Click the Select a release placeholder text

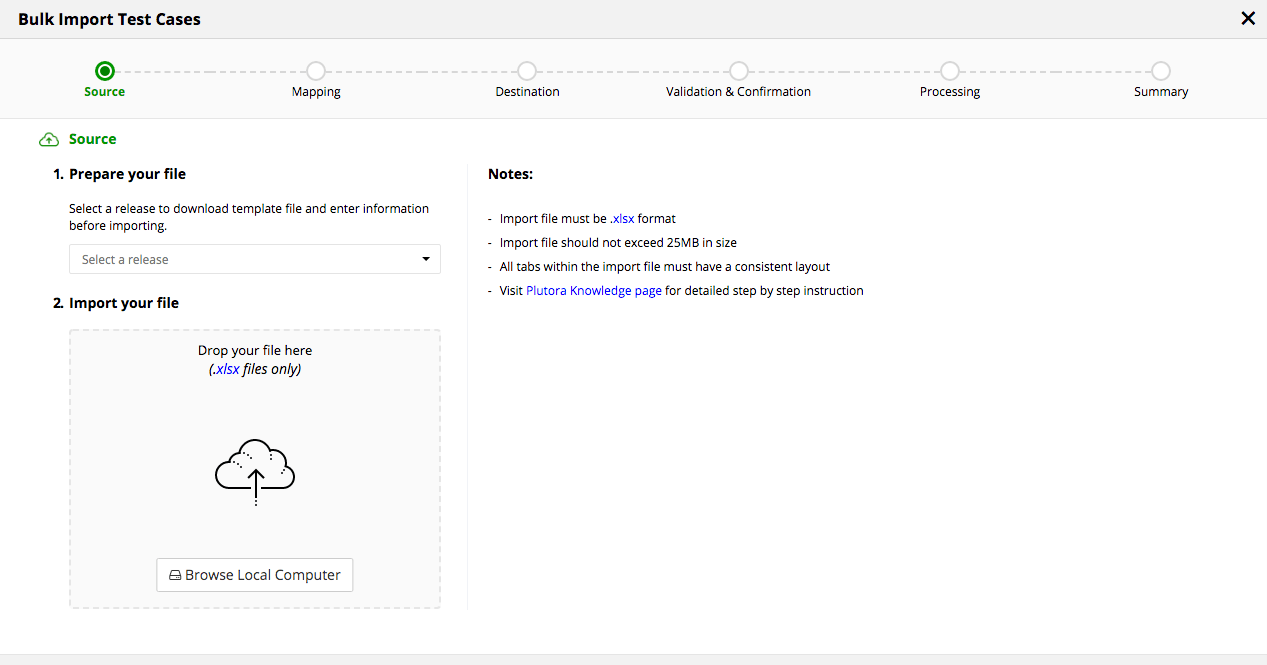tap(127, 259)
